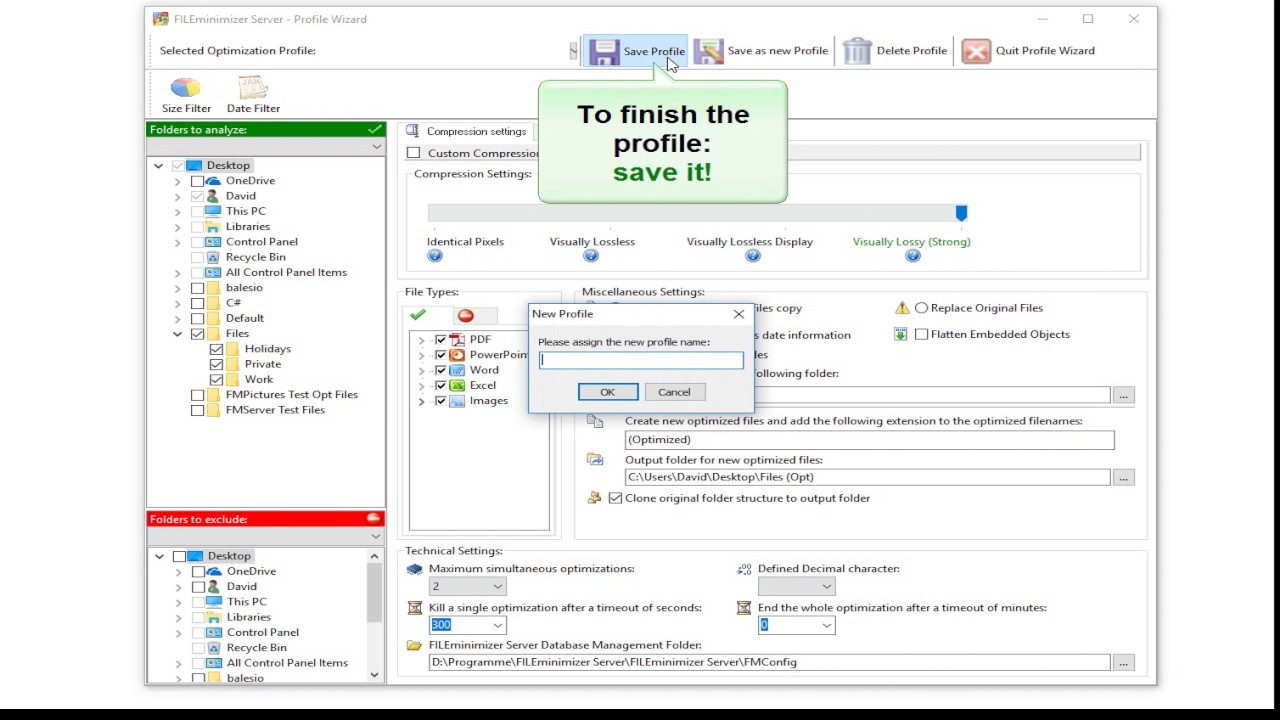Screen dimensions: 1280x720
Task: Open the Selected Optimization Profile dropdown
Action: (573, 51)
